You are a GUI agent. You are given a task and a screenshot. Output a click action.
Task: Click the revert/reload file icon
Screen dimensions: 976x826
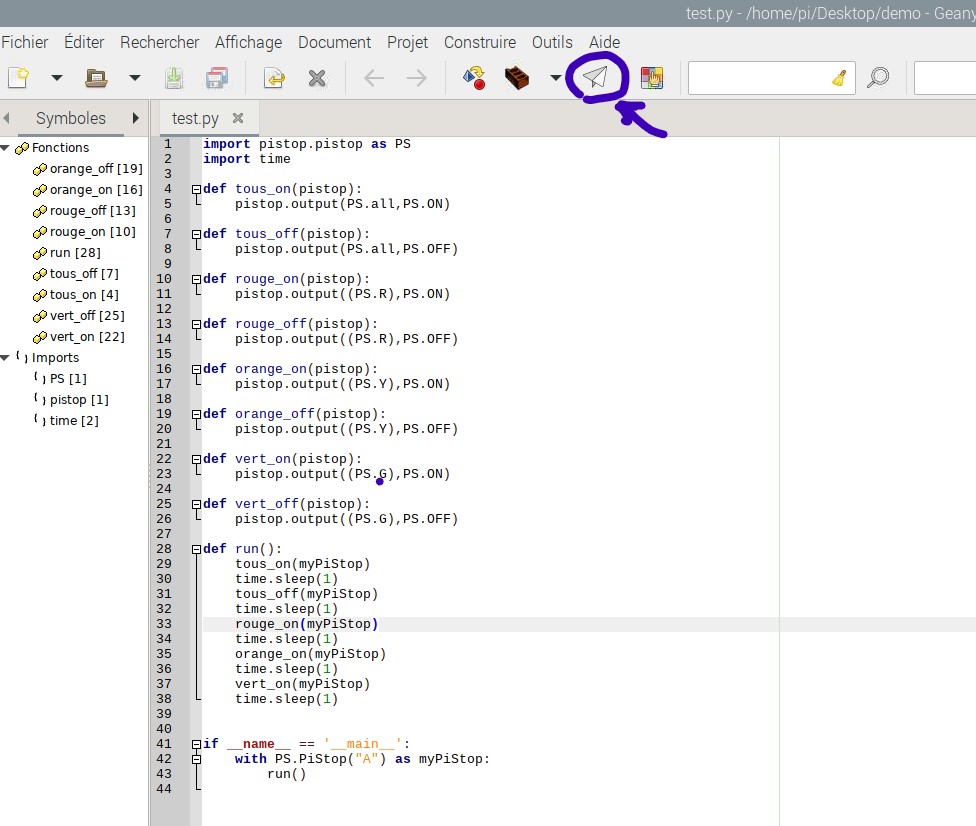point(273,78)
